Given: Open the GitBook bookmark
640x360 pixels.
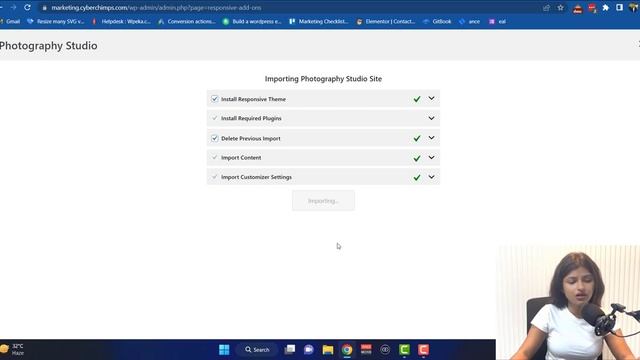Looking at the screenshot, I should pyautogui.click(x=437, y=21).
